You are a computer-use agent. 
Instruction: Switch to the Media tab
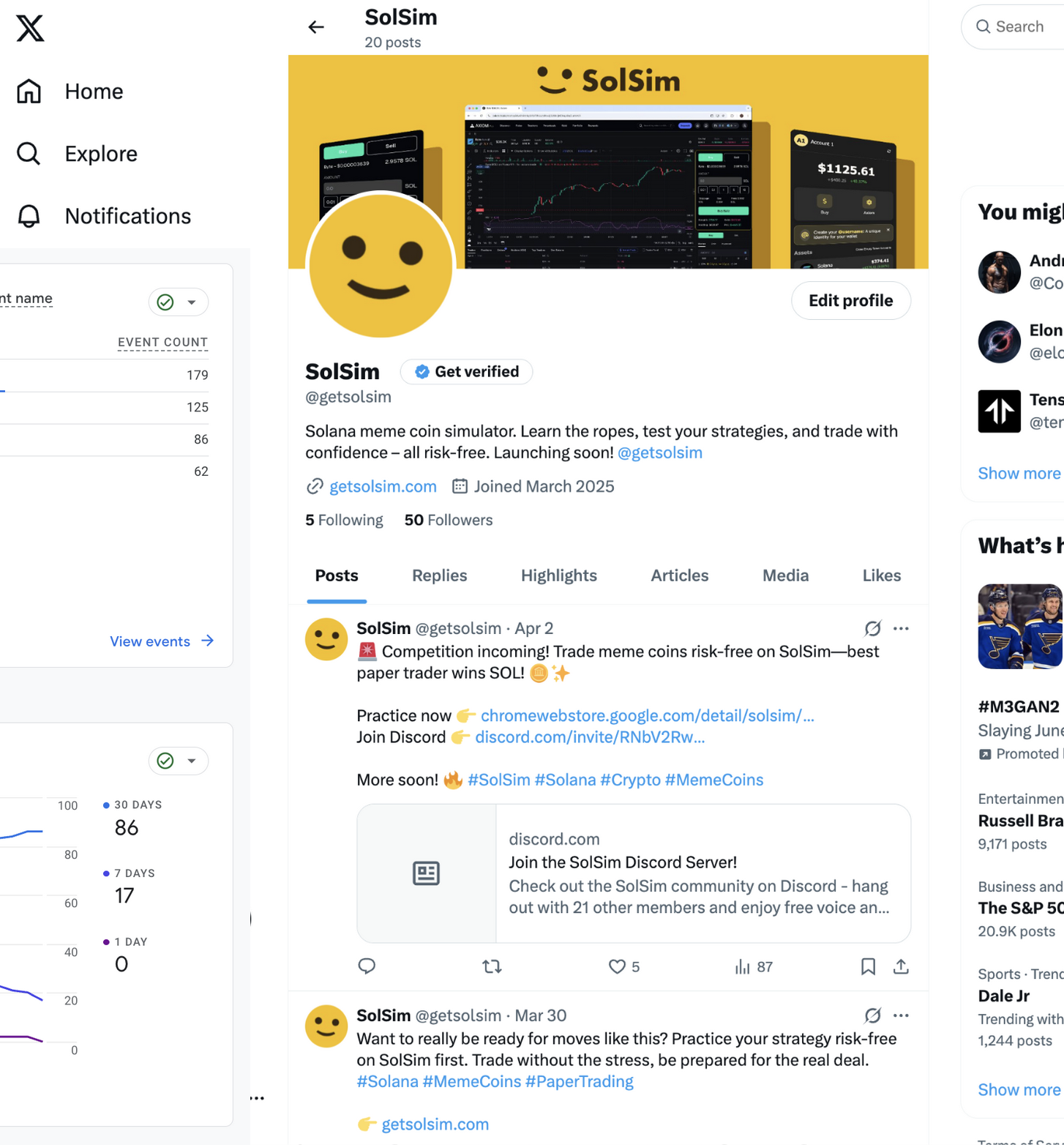tap(785, 576)
